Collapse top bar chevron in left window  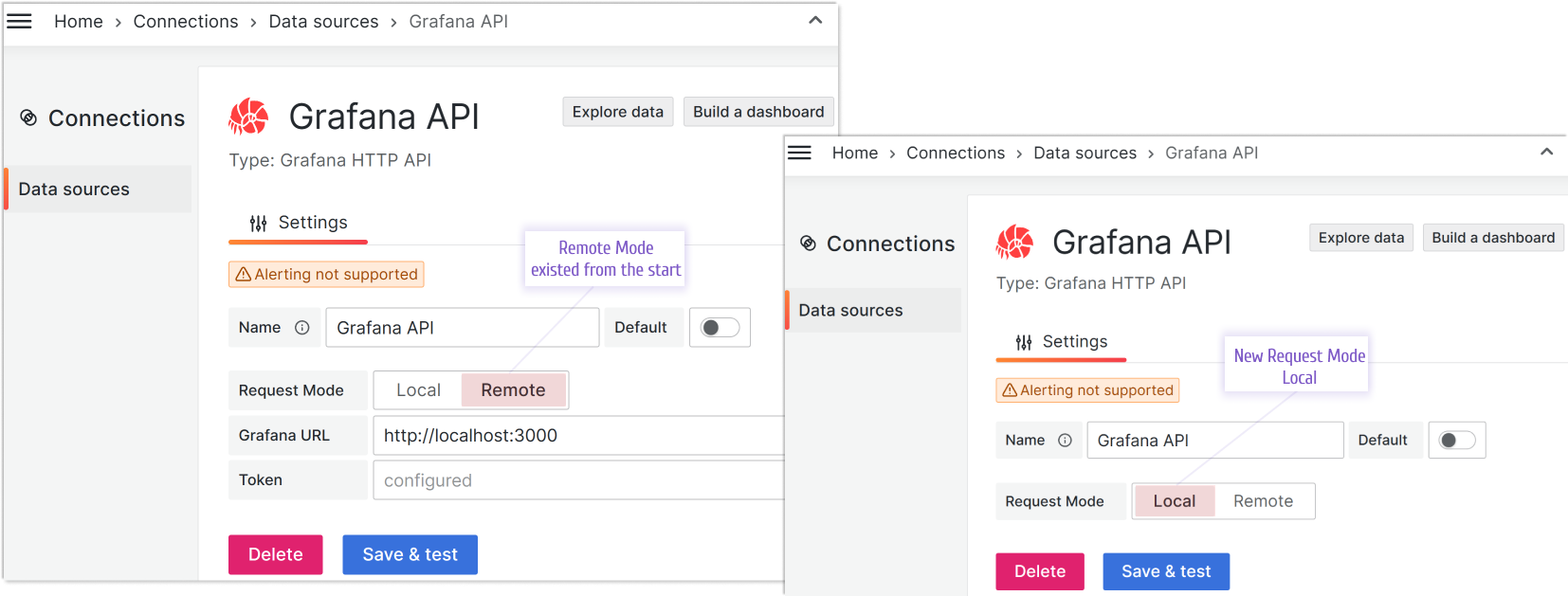tap(815, 20)
